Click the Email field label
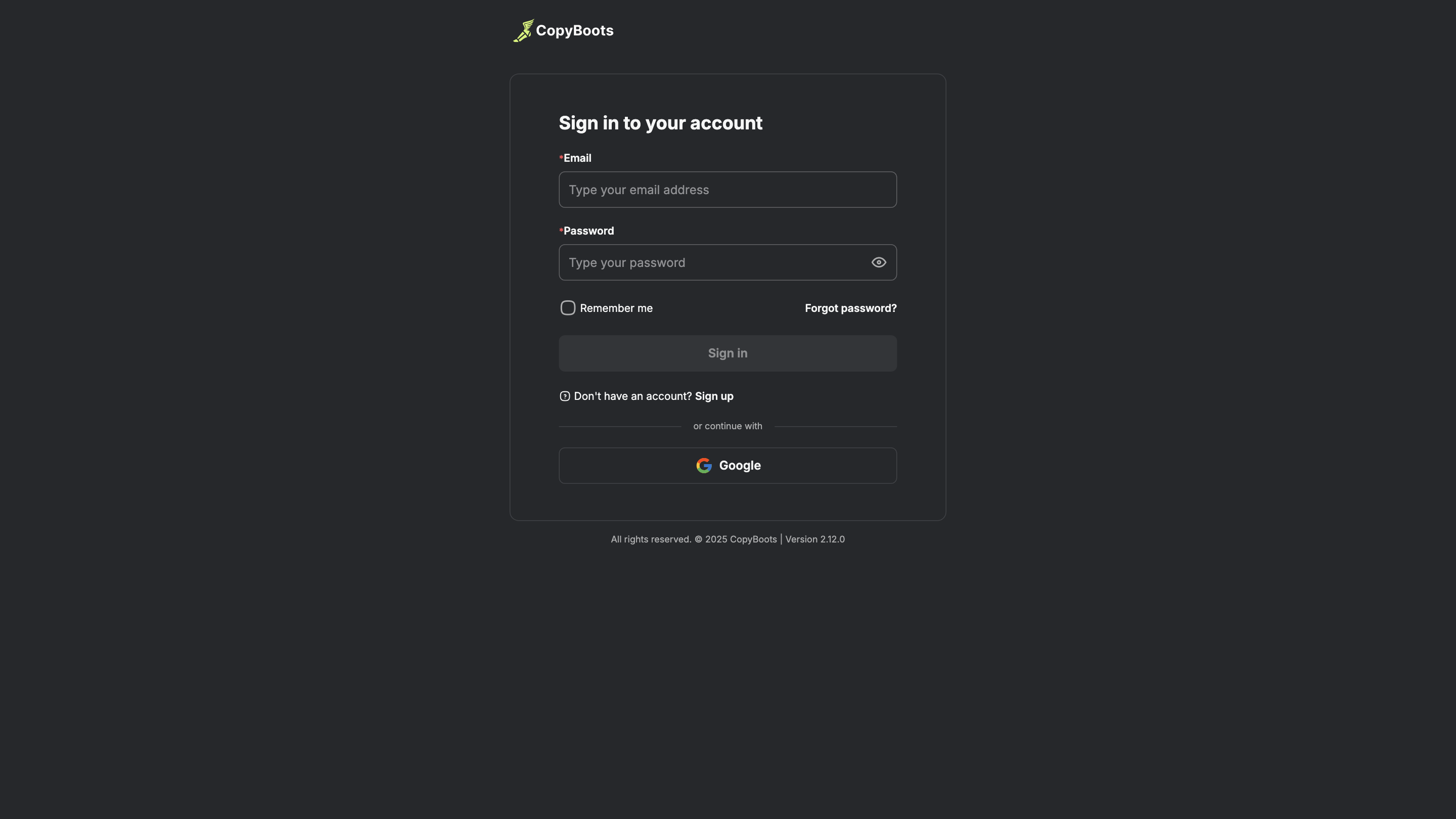 point(577,158)
